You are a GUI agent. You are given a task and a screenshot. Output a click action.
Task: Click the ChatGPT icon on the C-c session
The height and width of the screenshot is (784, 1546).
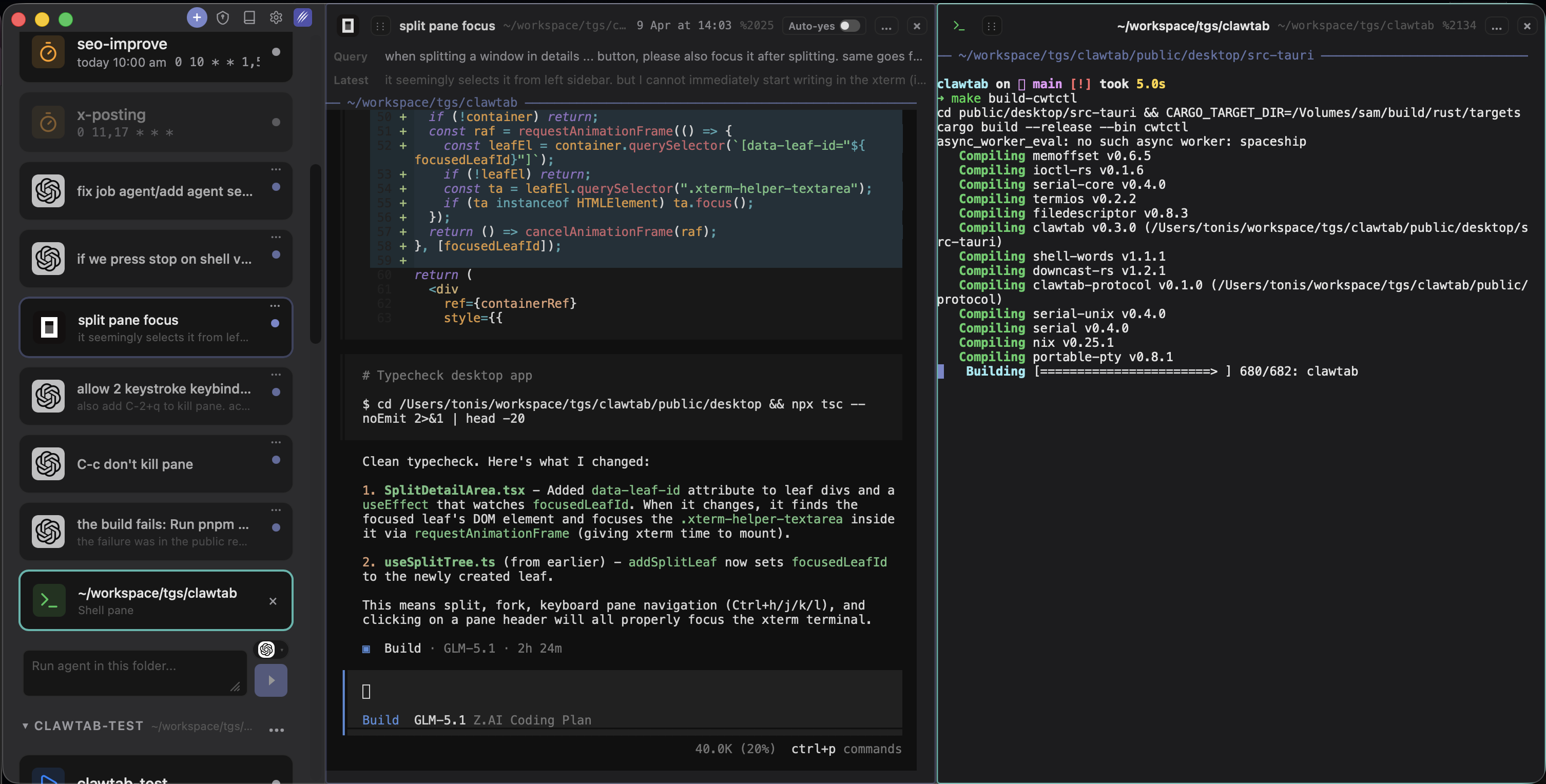pos(48,464)
